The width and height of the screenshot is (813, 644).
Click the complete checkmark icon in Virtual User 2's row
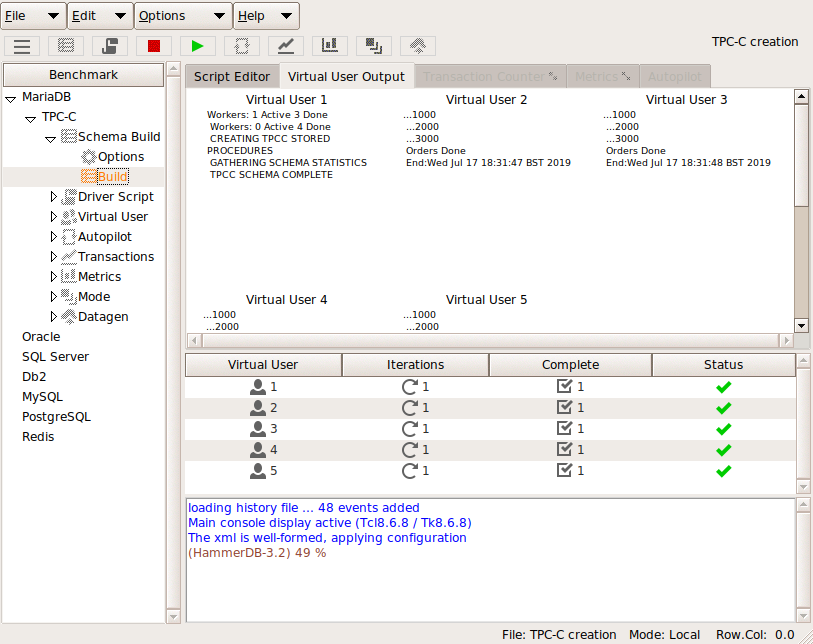point(565,408)
